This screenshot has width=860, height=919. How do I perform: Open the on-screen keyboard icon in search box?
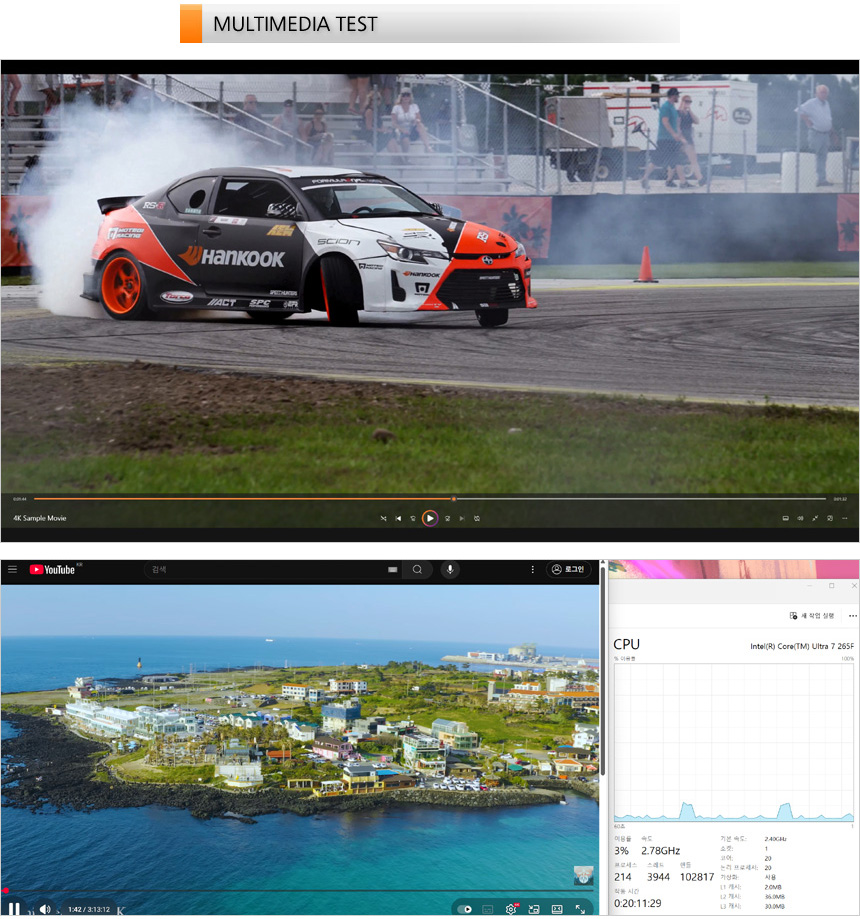click(x=392, y=569)
